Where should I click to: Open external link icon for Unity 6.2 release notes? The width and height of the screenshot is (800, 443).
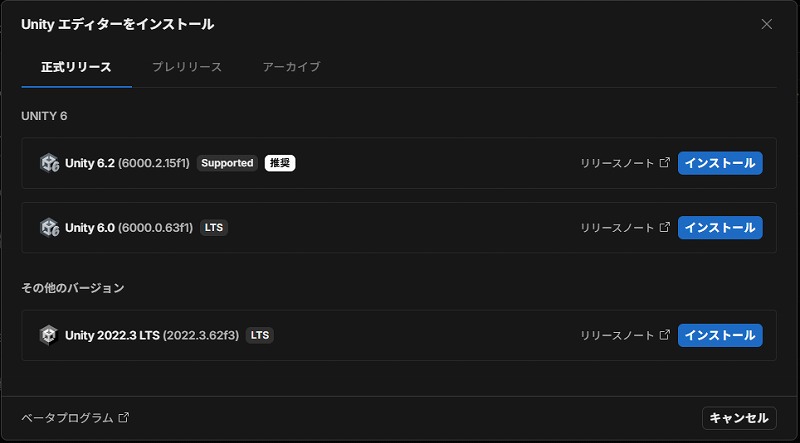665,163
